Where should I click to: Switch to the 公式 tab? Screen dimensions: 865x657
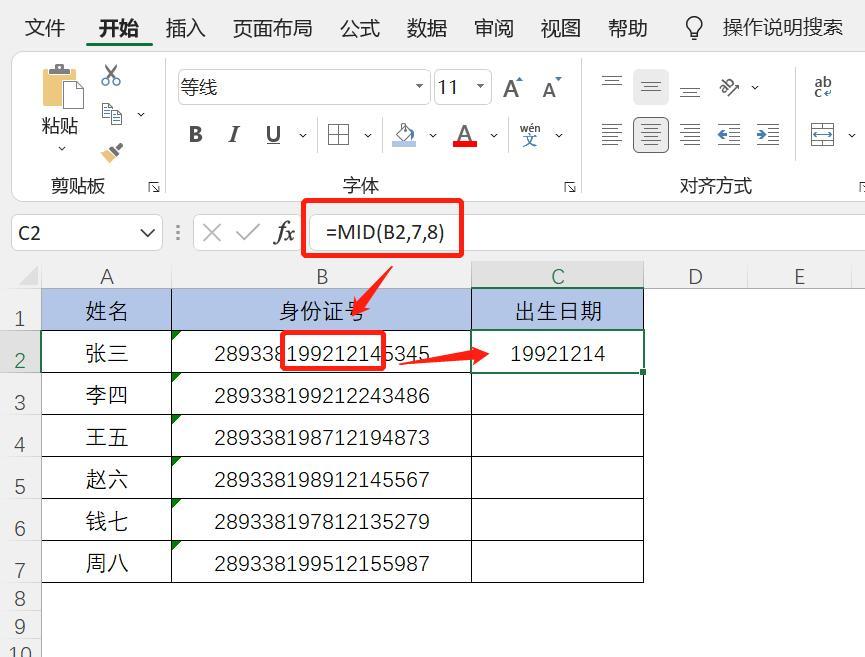tap(360, 28)
